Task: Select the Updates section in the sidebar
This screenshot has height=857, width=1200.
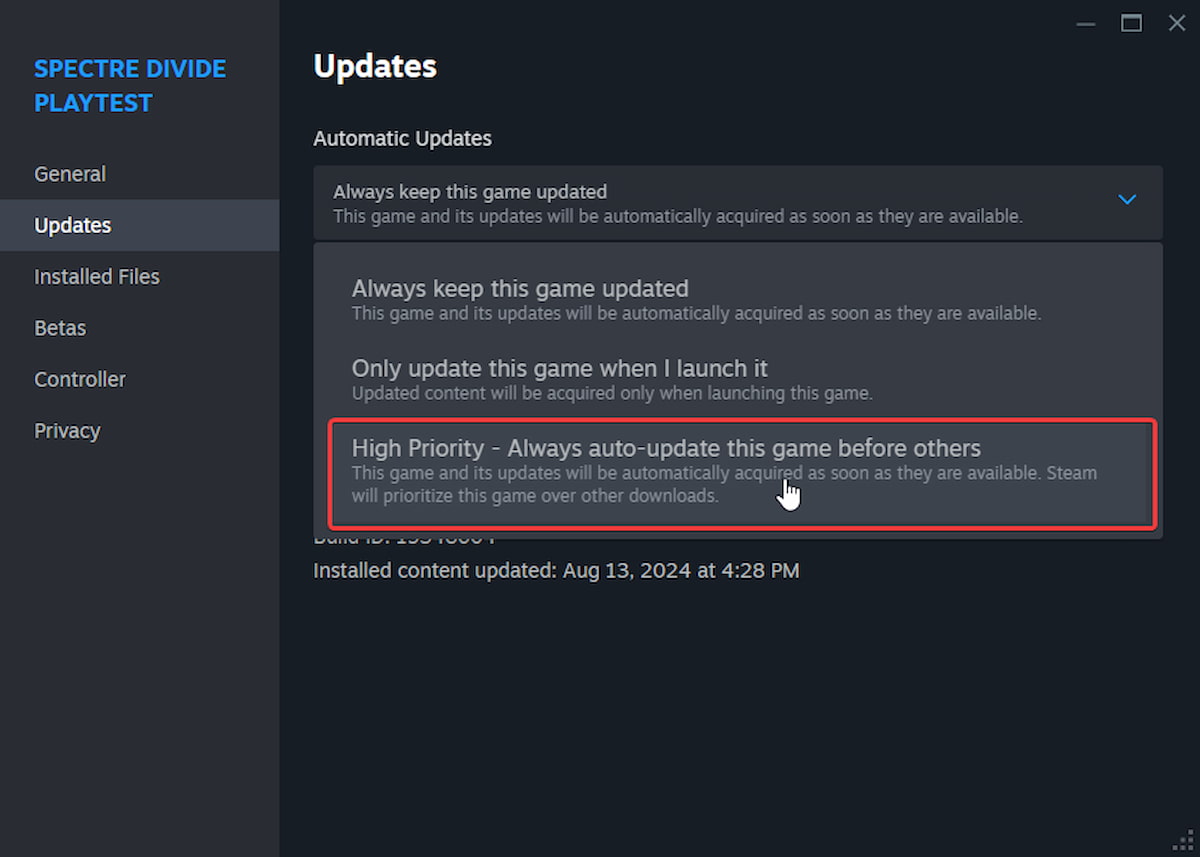Action: coord(73,225)
